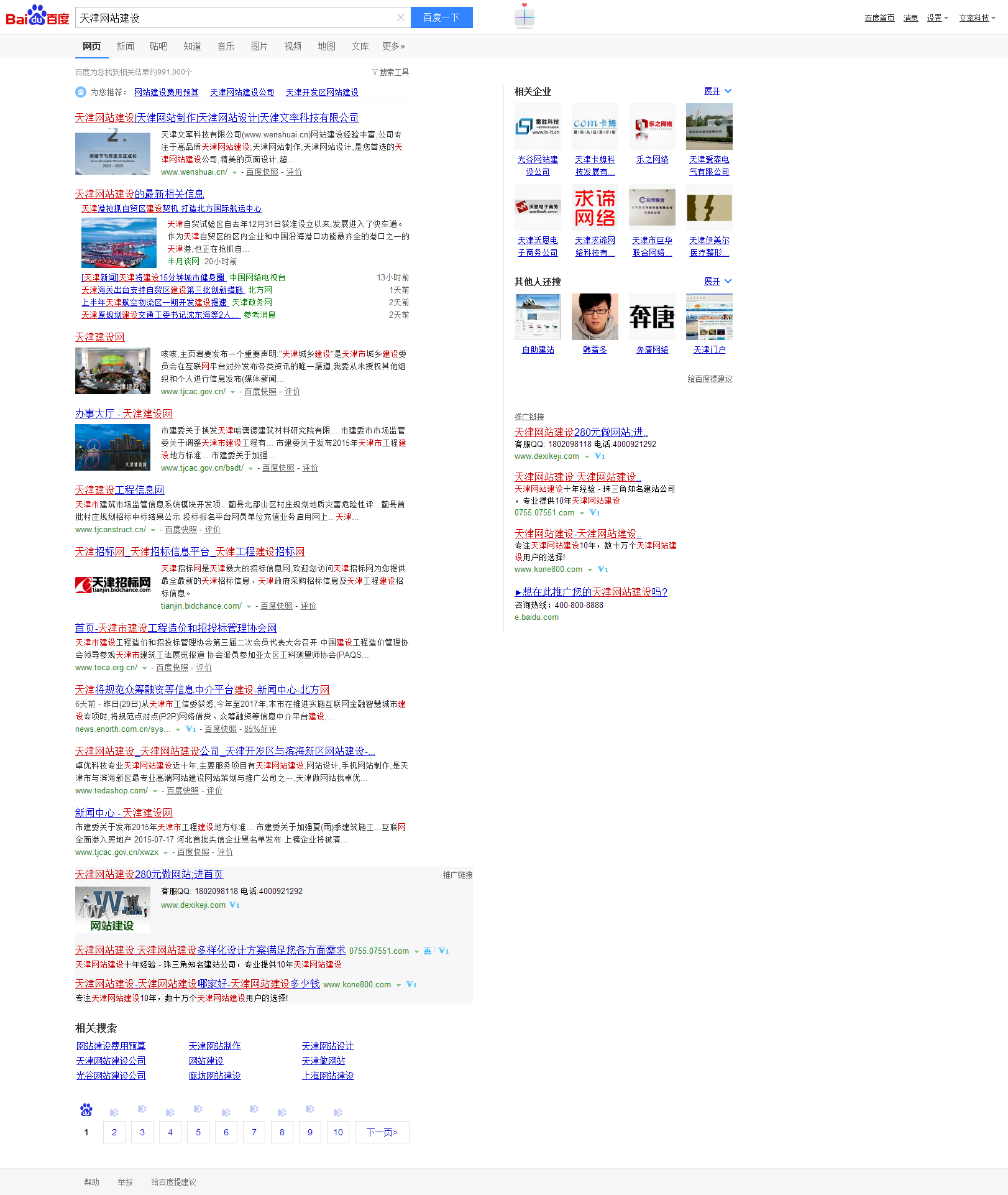Click into the search input field
This screenshot has width=1008, height=1195.
236,17
